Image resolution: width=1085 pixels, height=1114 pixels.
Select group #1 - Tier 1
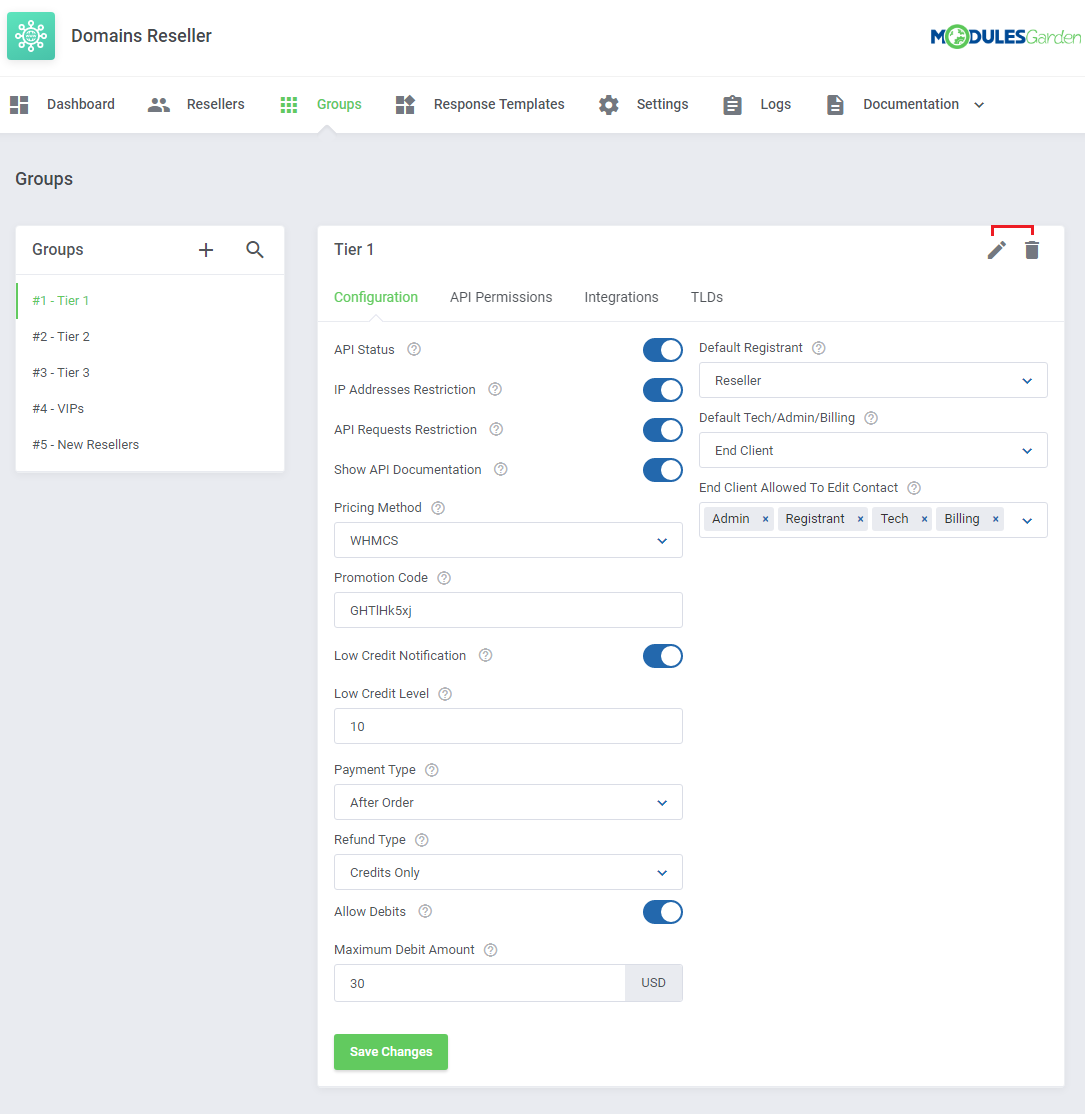point(150,301)
